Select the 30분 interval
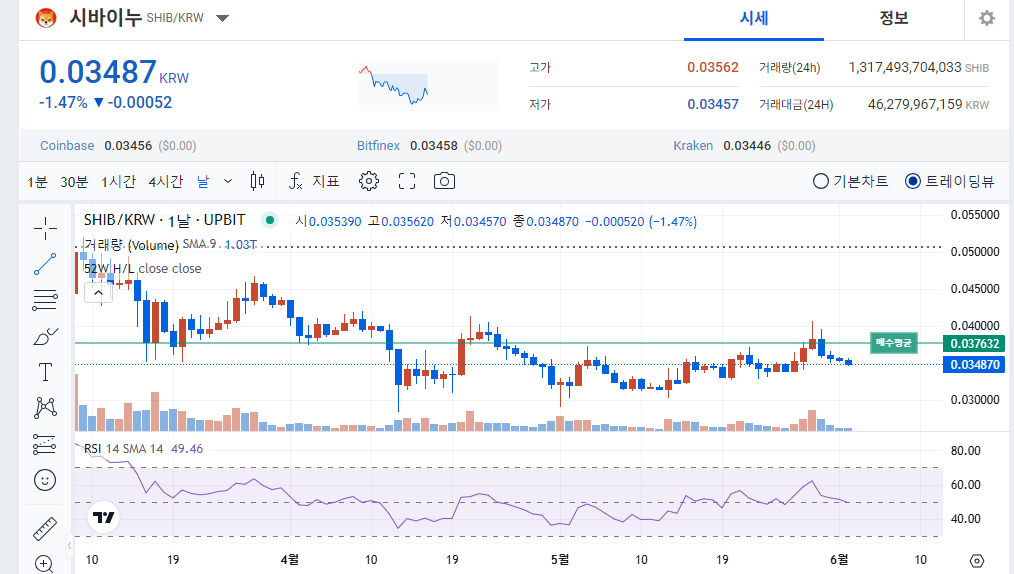Image resolution: width=1014 pixels, height=574 pixels. [74, 182]
